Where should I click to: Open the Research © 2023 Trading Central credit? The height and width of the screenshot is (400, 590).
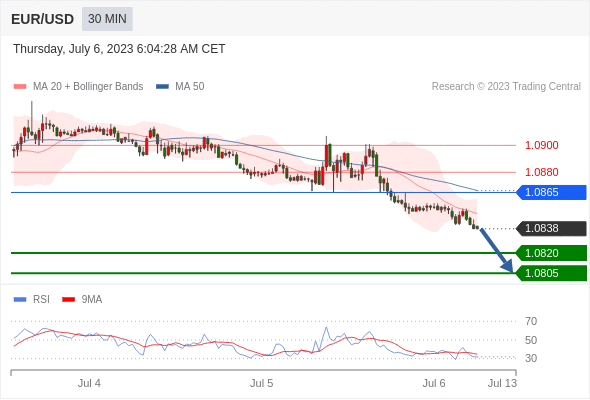coord(506,87)
